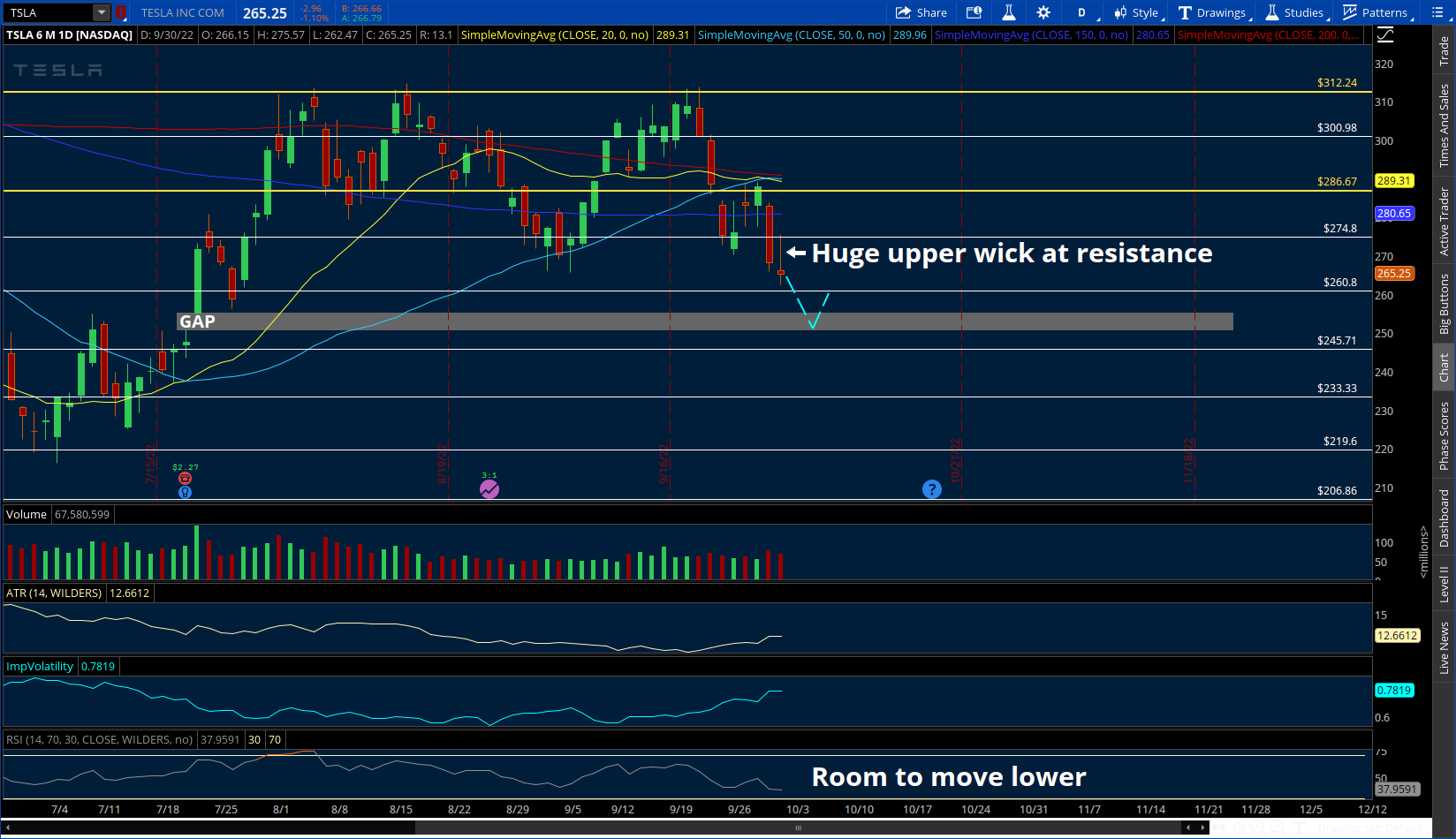Click the SimpleMovingAvg 20 study label
This screenshot has width=1456, height=839.
(555, 34)
